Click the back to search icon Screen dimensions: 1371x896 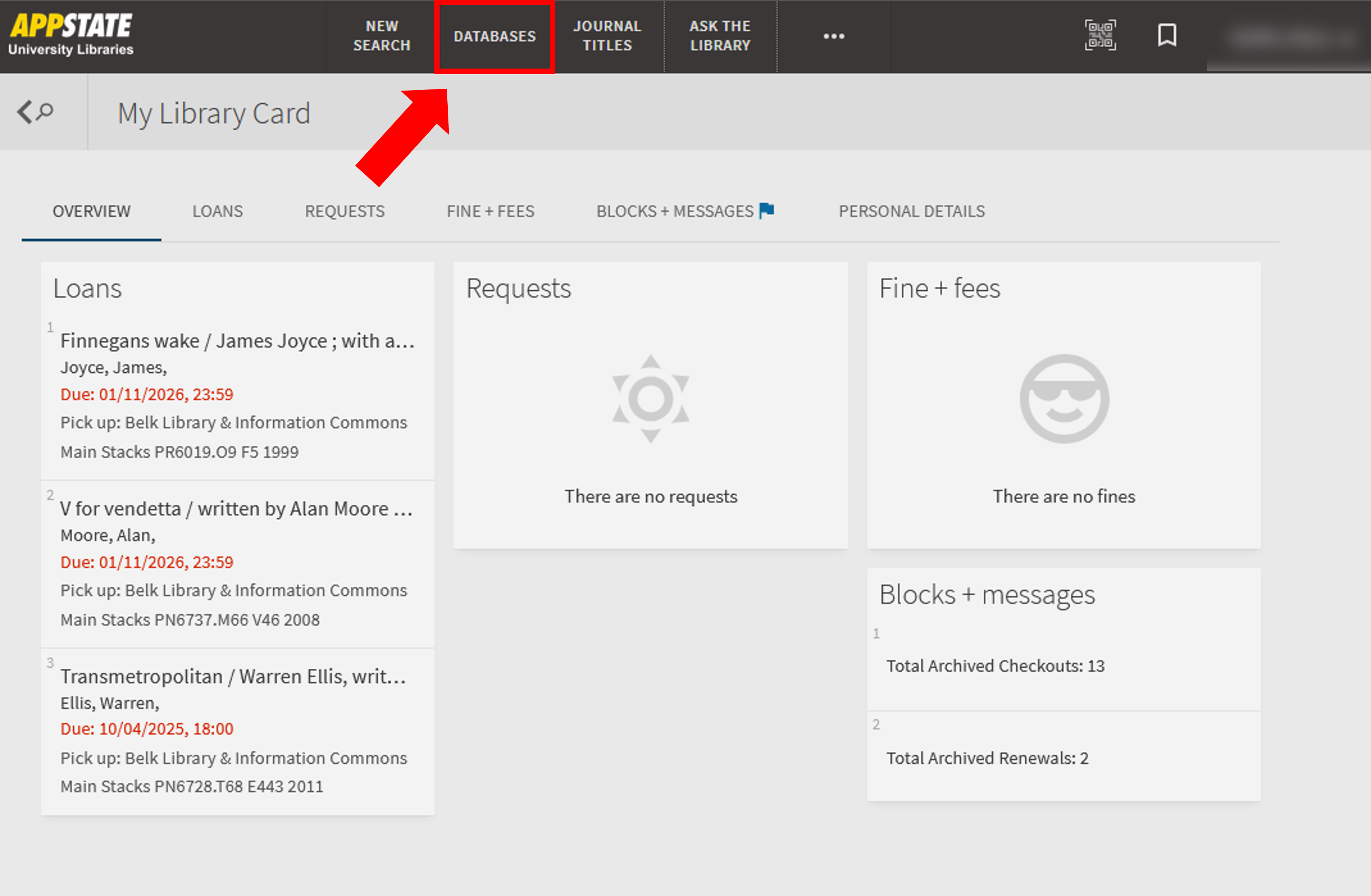(x=35, y=112)
